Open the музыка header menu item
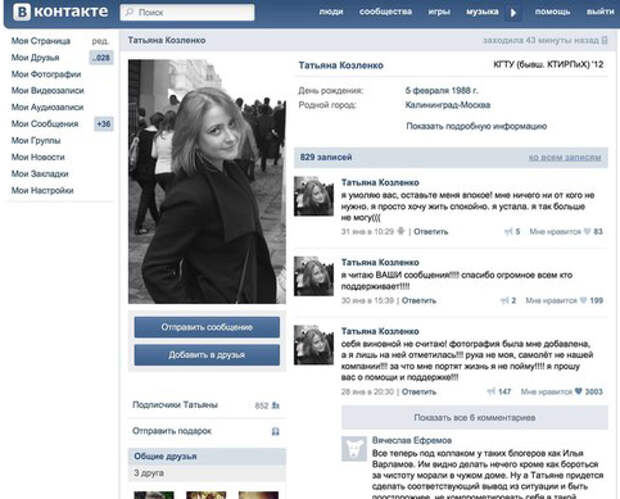Viewport: 620px width, 499px height. click(482, 12)
